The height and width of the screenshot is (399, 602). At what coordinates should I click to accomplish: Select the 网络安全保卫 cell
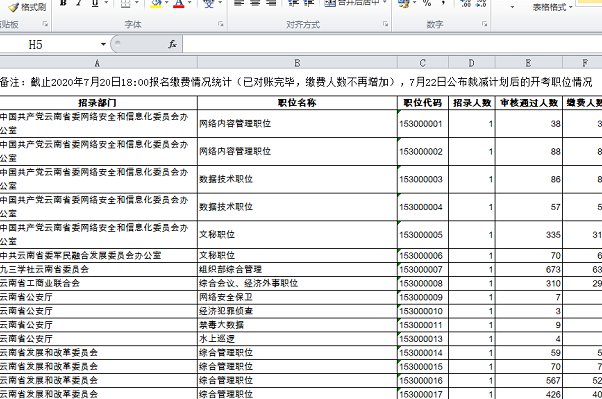[297, 297]
